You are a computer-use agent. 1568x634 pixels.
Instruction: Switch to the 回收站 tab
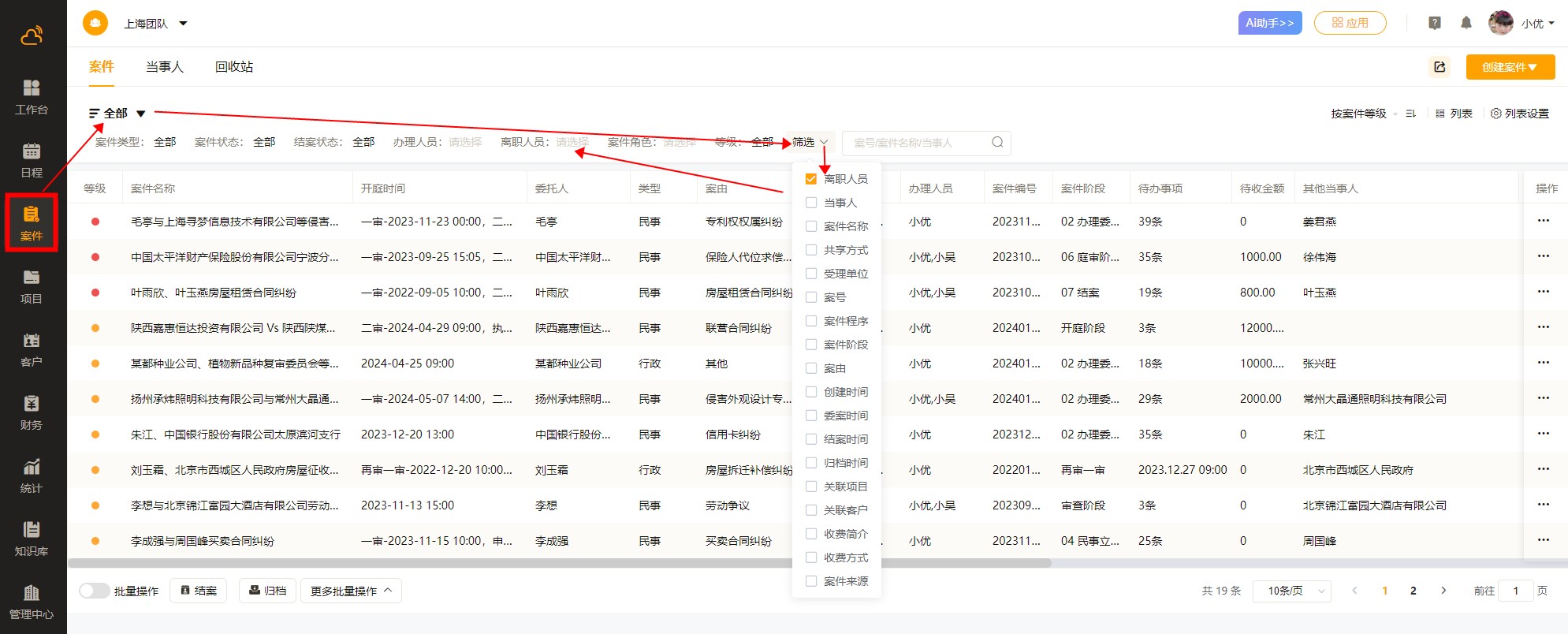coord(234,67)
